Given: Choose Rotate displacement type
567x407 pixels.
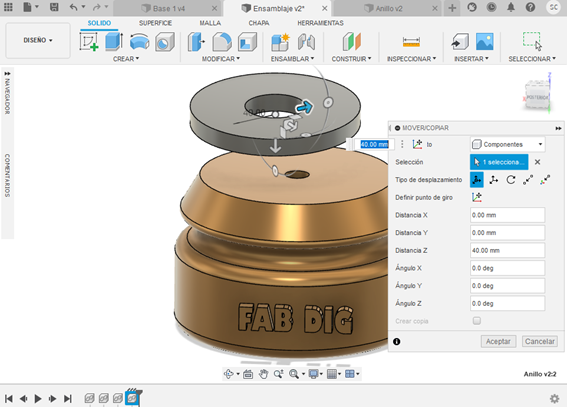Looking at the screenshot, I should coord(511,180).
